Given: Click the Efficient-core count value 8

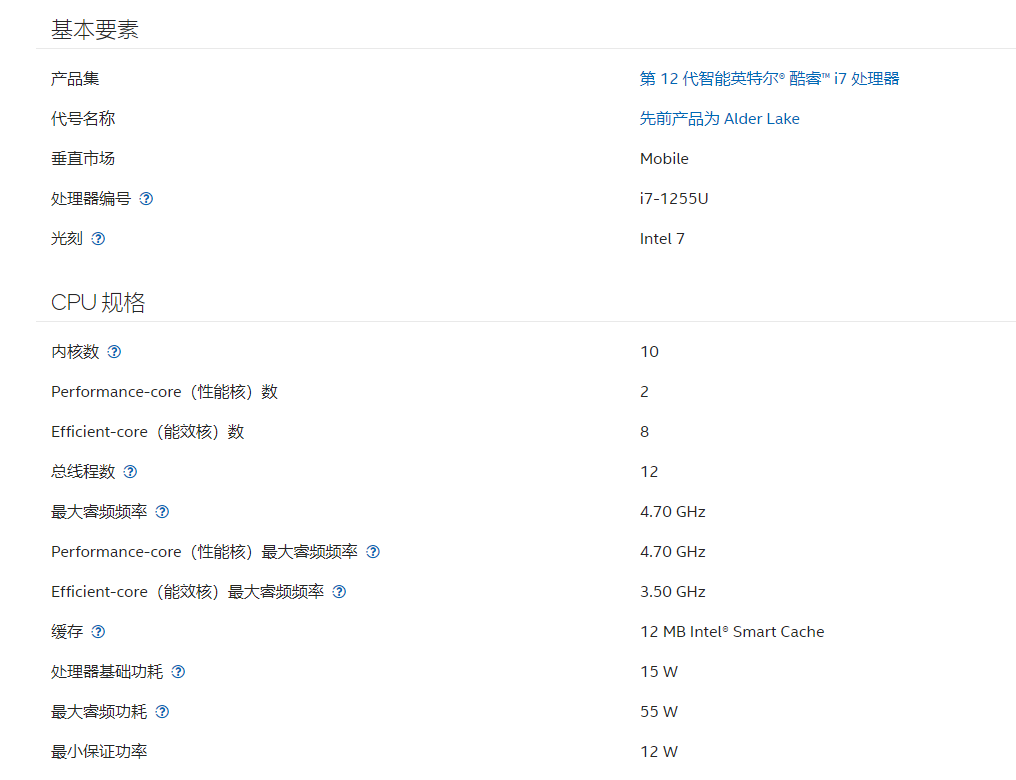Looking at the screenshot, I should pos(644,432).
